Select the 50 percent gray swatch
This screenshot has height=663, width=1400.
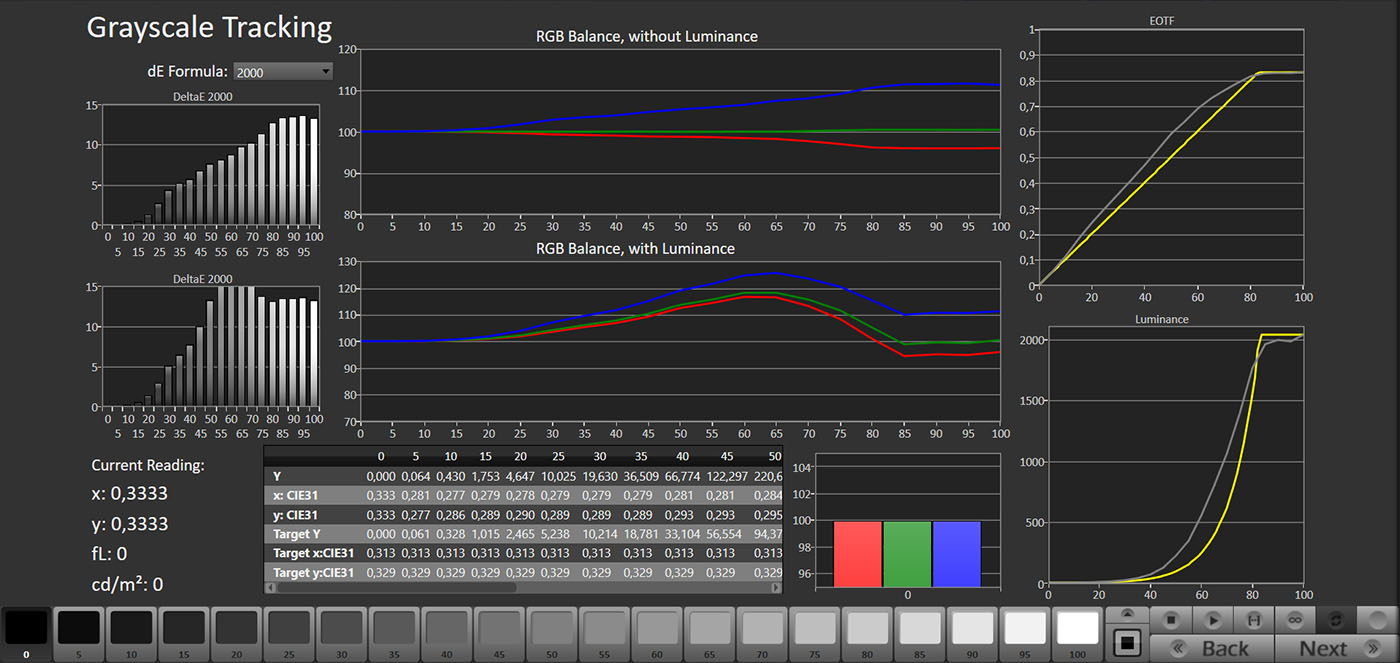[550, 627]
